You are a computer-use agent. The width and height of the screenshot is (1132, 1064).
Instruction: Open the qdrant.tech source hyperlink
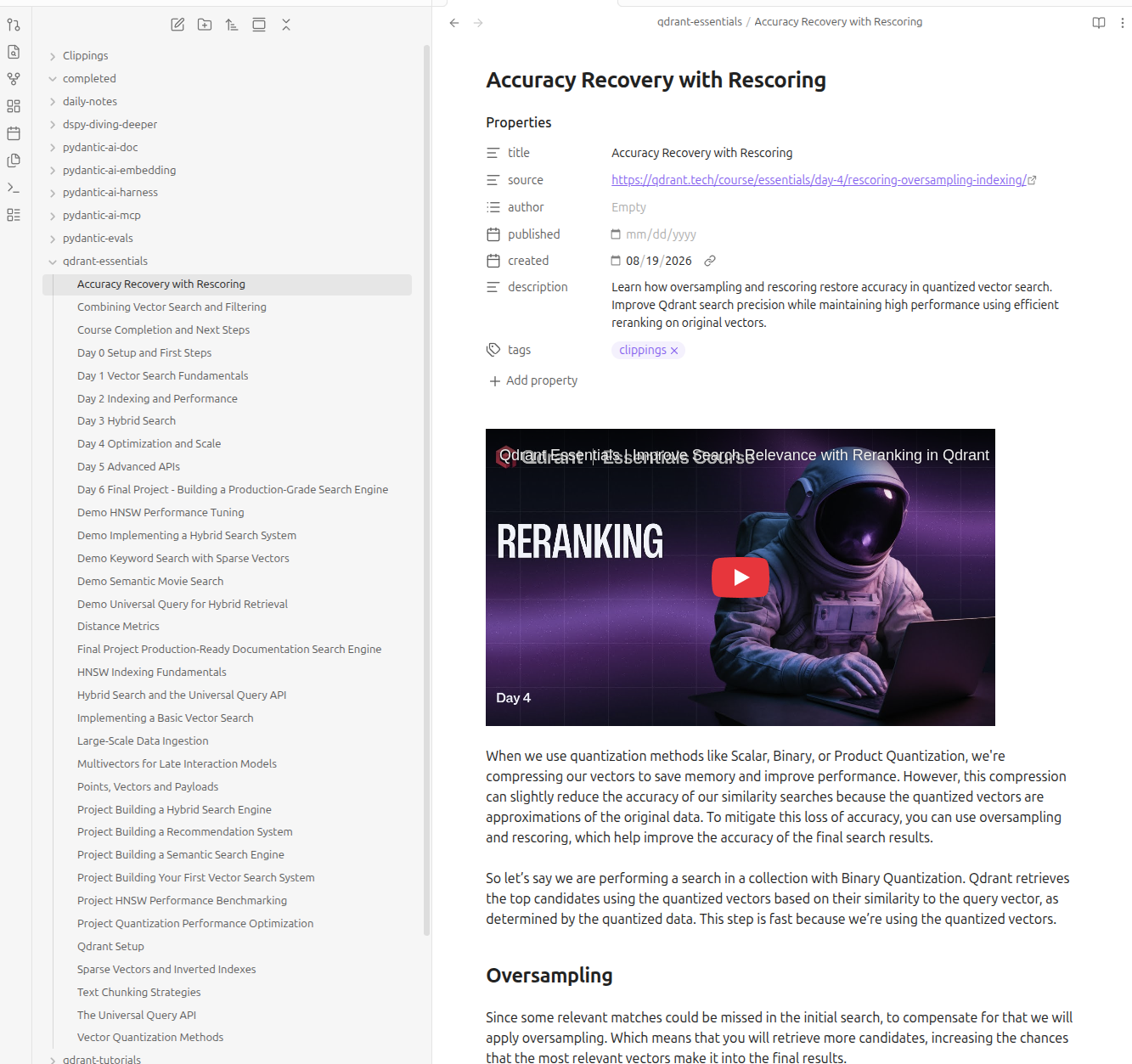pos(819,180)
